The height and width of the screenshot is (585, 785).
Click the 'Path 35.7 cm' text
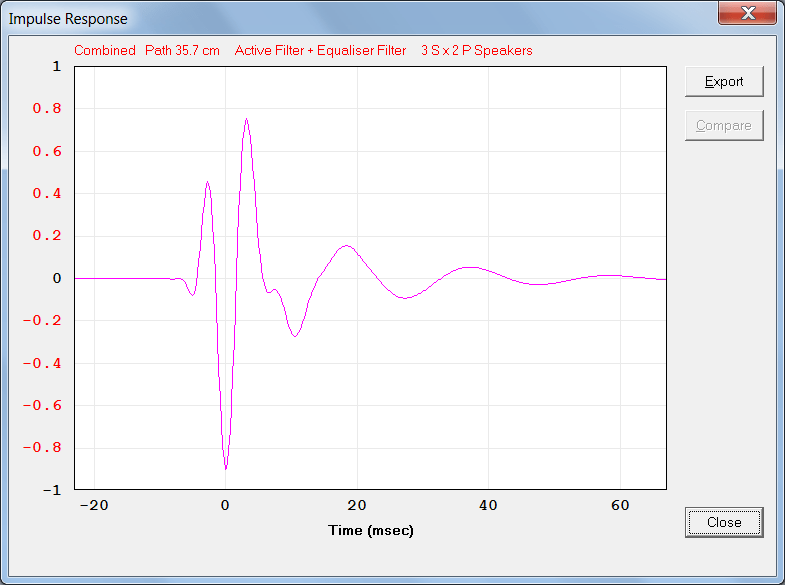182,51
